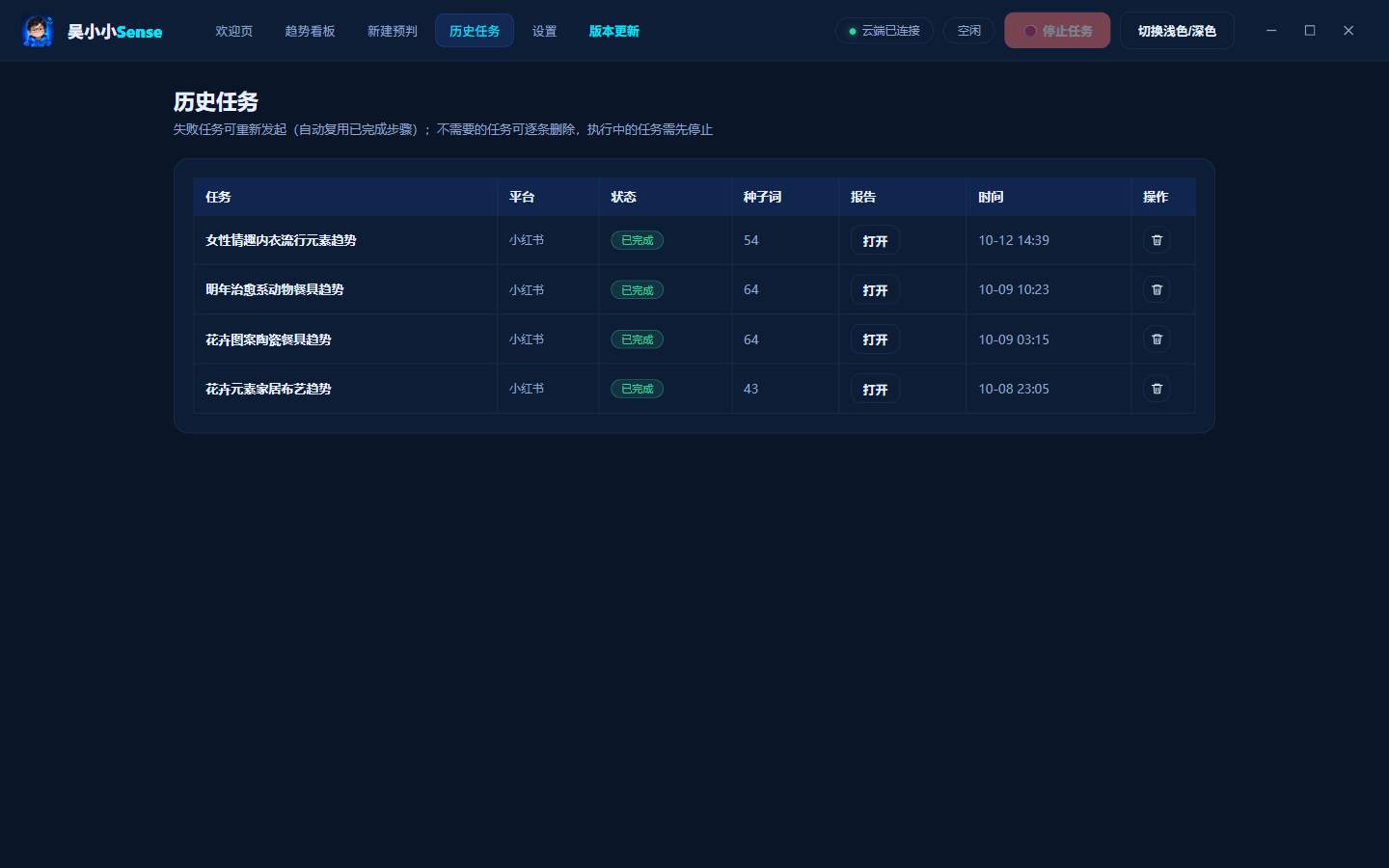Click the 种子词 count 43
Image resolution: width=1389 pixels, height=868 pixels.
[x=751, y=389]
